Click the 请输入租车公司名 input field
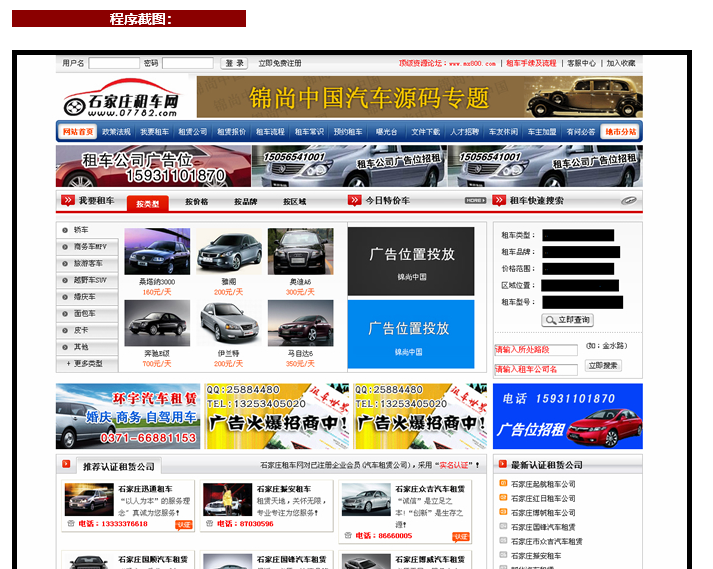 coord(536,369)
